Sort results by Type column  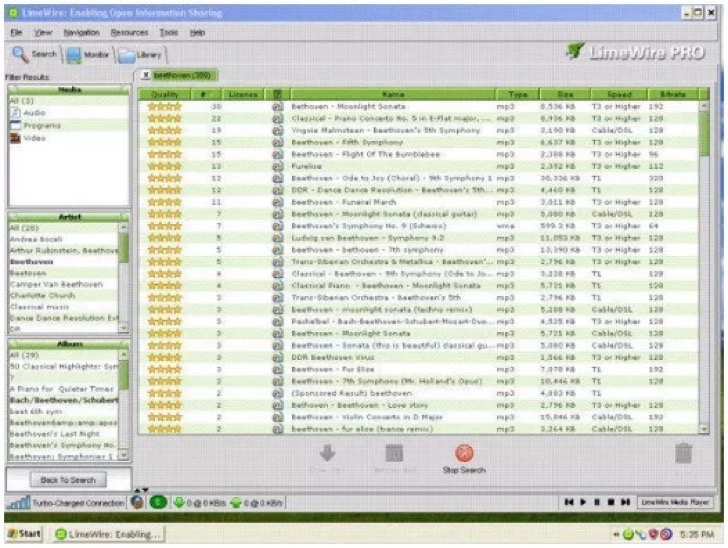(517, 94)
